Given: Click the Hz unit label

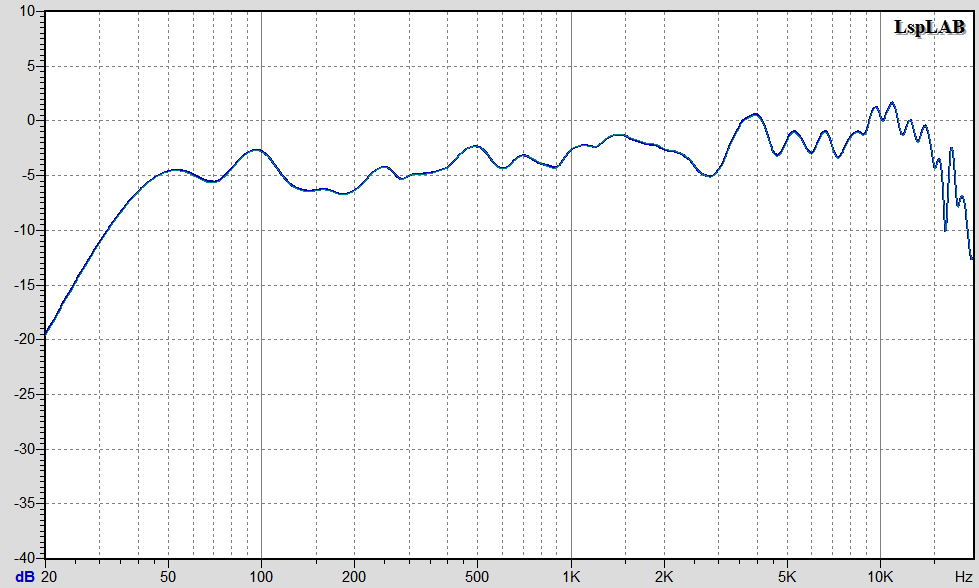Looking at the screenshot, I should (963, 577).
